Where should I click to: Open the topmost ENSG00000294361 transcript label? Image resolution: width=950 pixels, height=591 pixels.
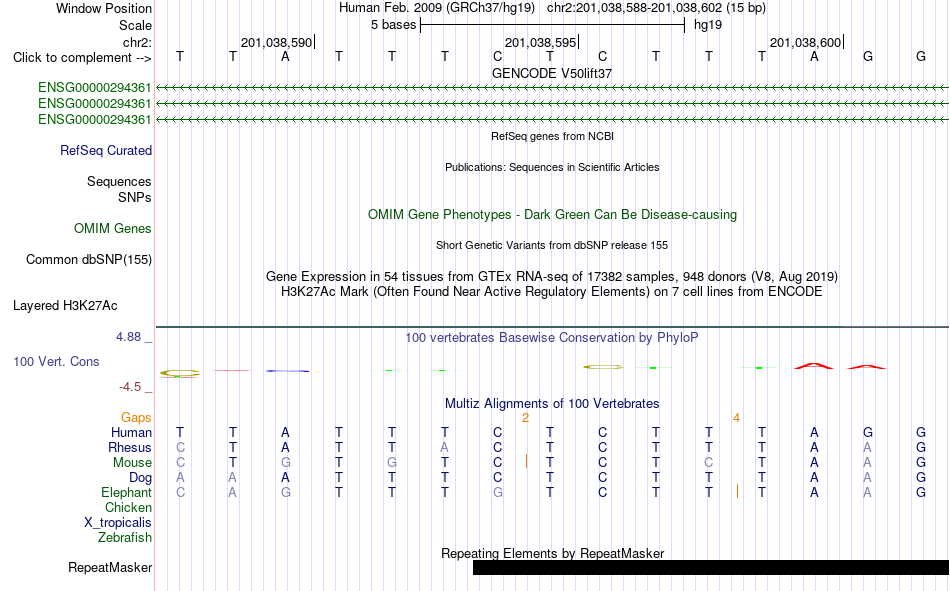[x=95, y=88]
